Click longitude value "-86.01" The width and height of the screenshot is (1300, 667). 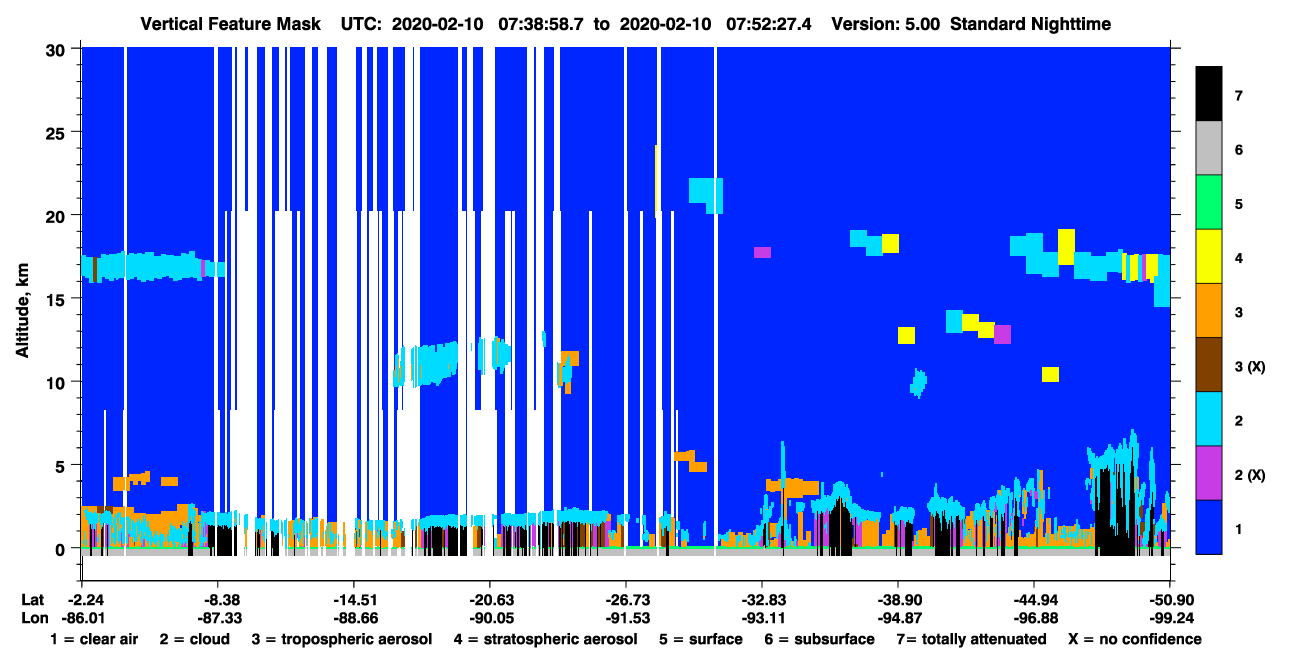(82, 619)
